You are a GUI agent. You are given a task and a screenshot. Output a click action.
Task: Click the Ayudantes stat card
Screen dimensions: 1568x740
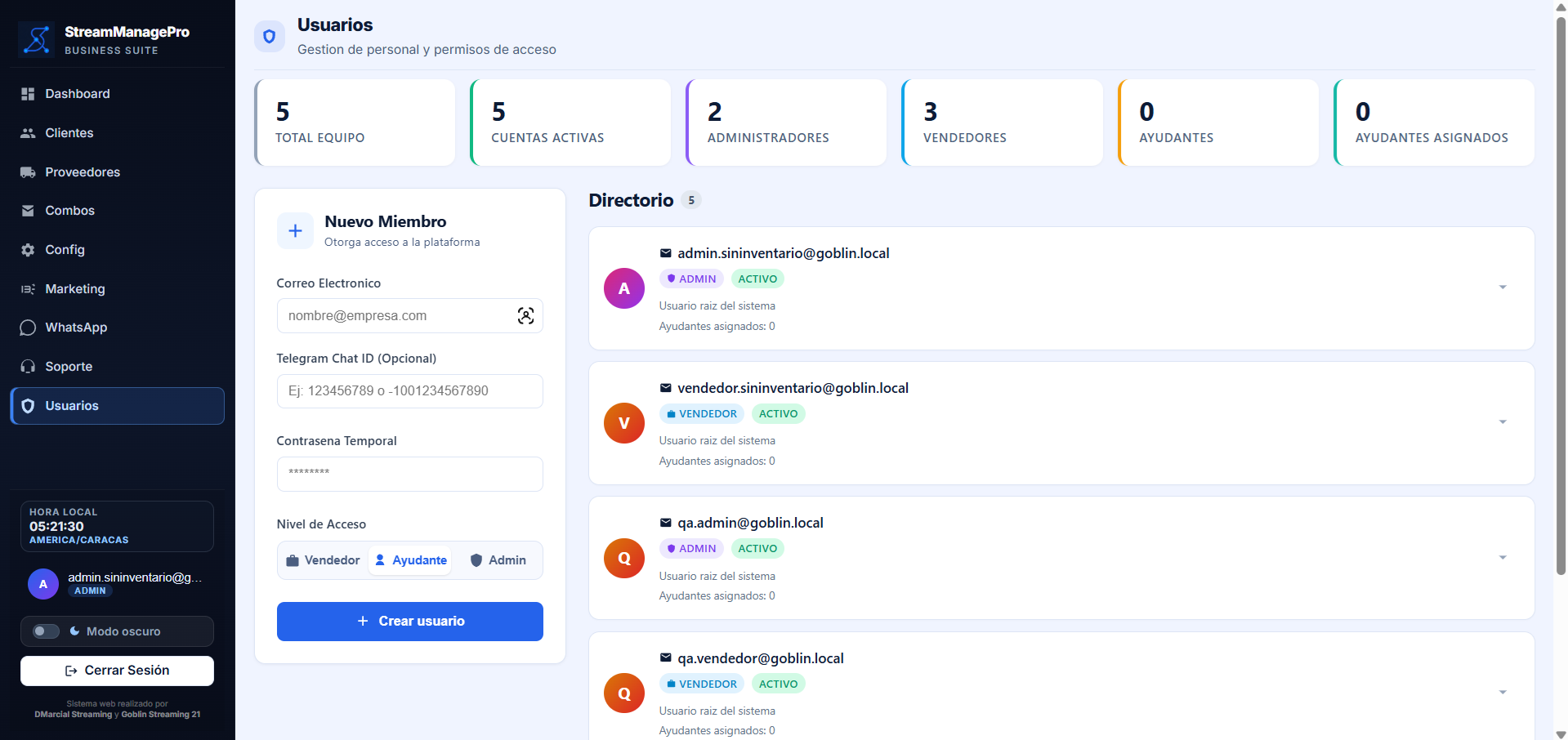coord(1218,123)
